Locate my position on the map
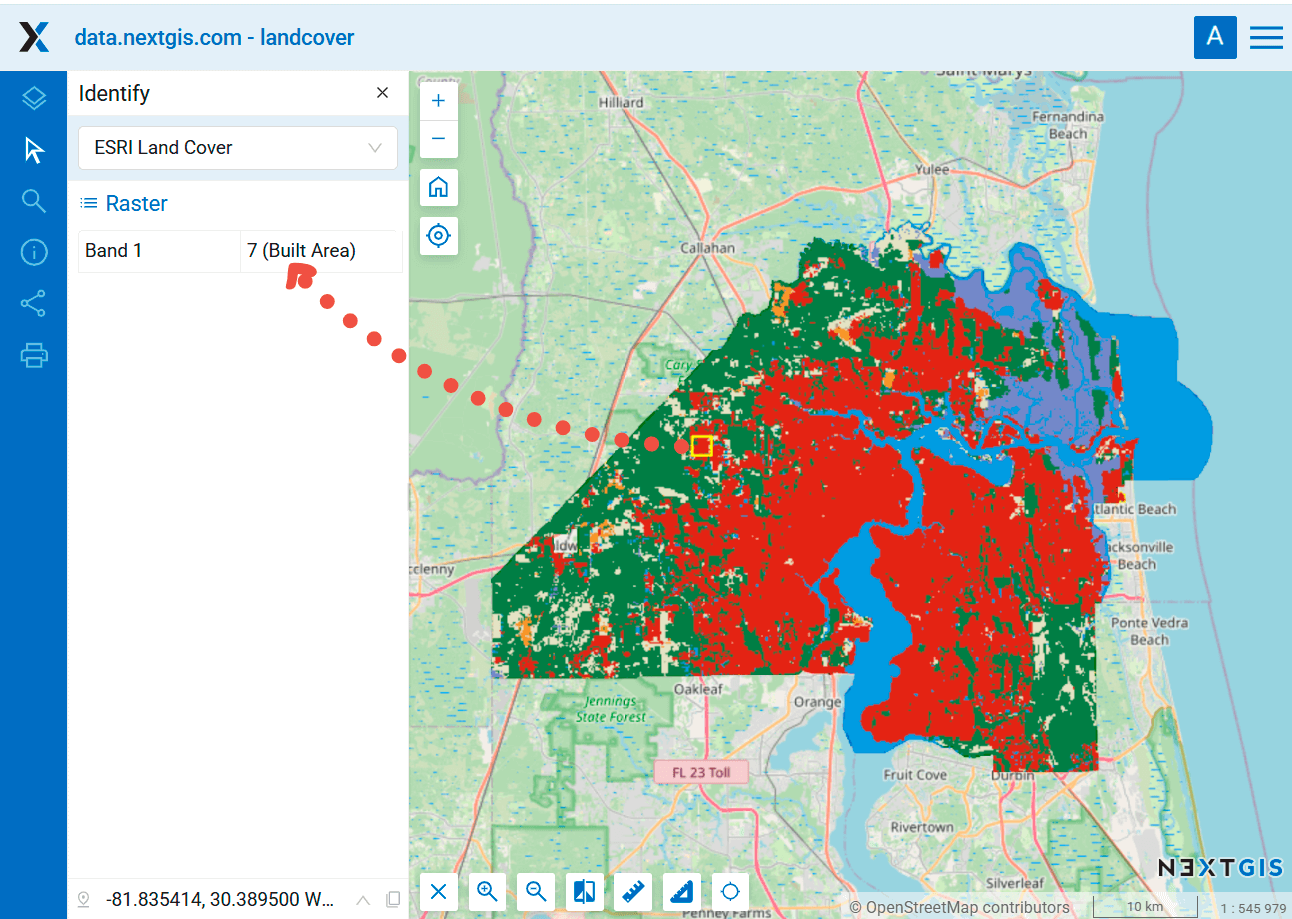The image size is (1292, 919). [438, 236]
